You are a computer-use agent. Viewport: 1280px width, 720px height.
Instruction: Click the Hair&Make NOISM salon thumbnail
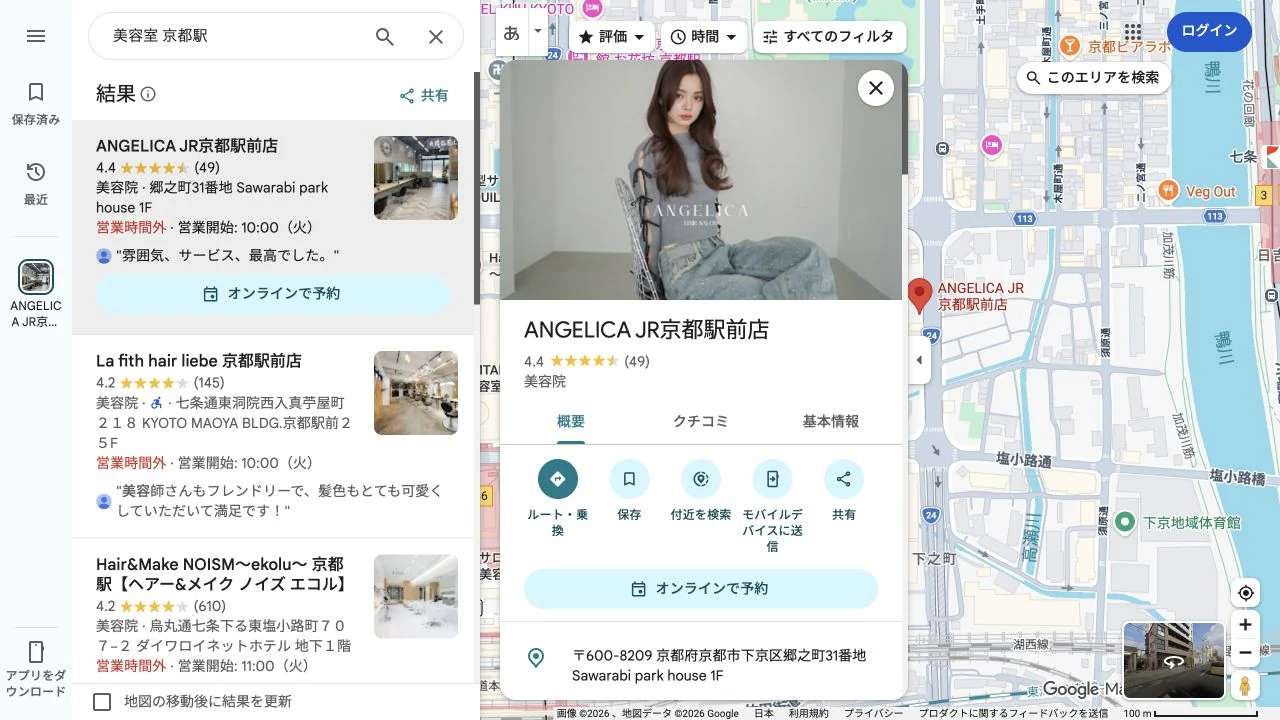(x=416, y=597)
